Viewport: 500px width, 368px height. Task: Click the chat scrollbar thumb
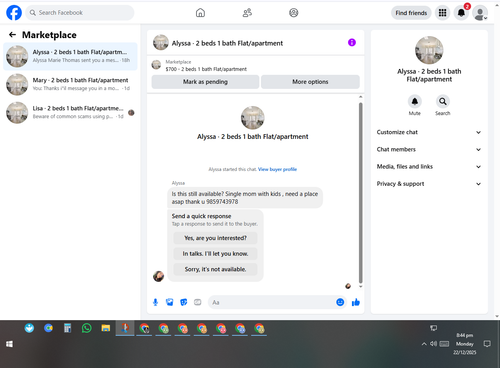(360, 193)
